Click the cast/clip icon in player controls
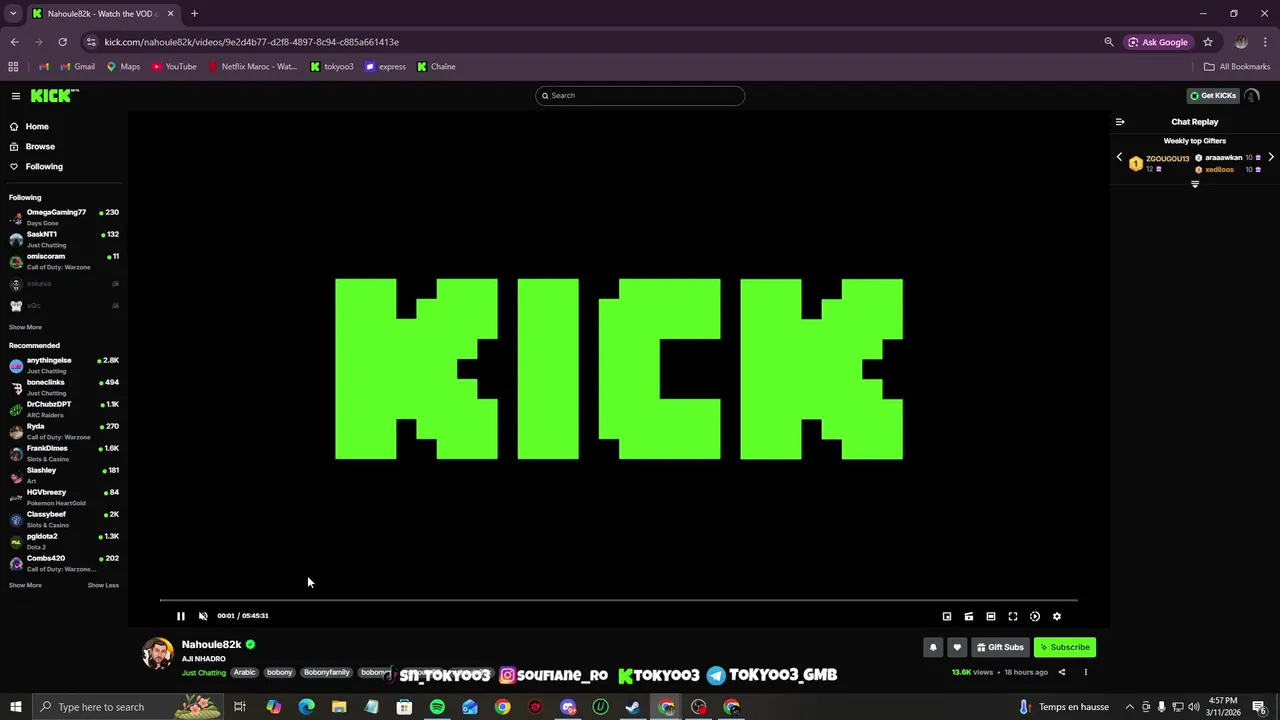This screenshot has height=720, width=1280. pyautogui.click(x=969, y=617)
